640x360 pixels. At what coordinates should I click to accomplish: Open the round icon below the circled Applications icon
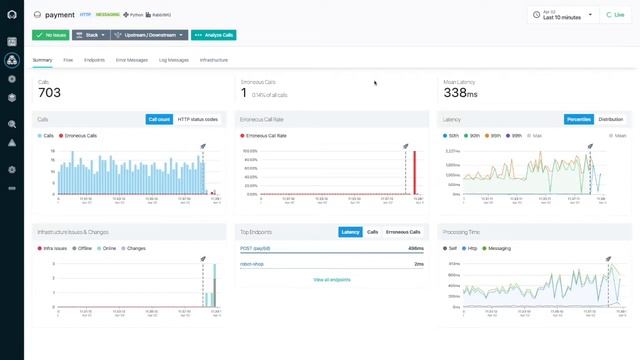coord(12,79)
